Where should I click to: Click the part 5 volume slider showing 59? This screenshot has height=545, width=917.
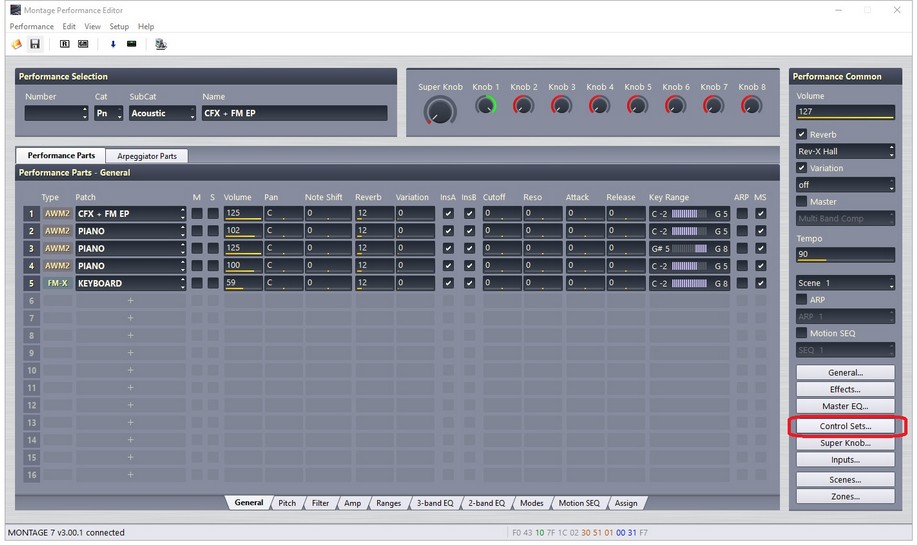pos(243,283)
